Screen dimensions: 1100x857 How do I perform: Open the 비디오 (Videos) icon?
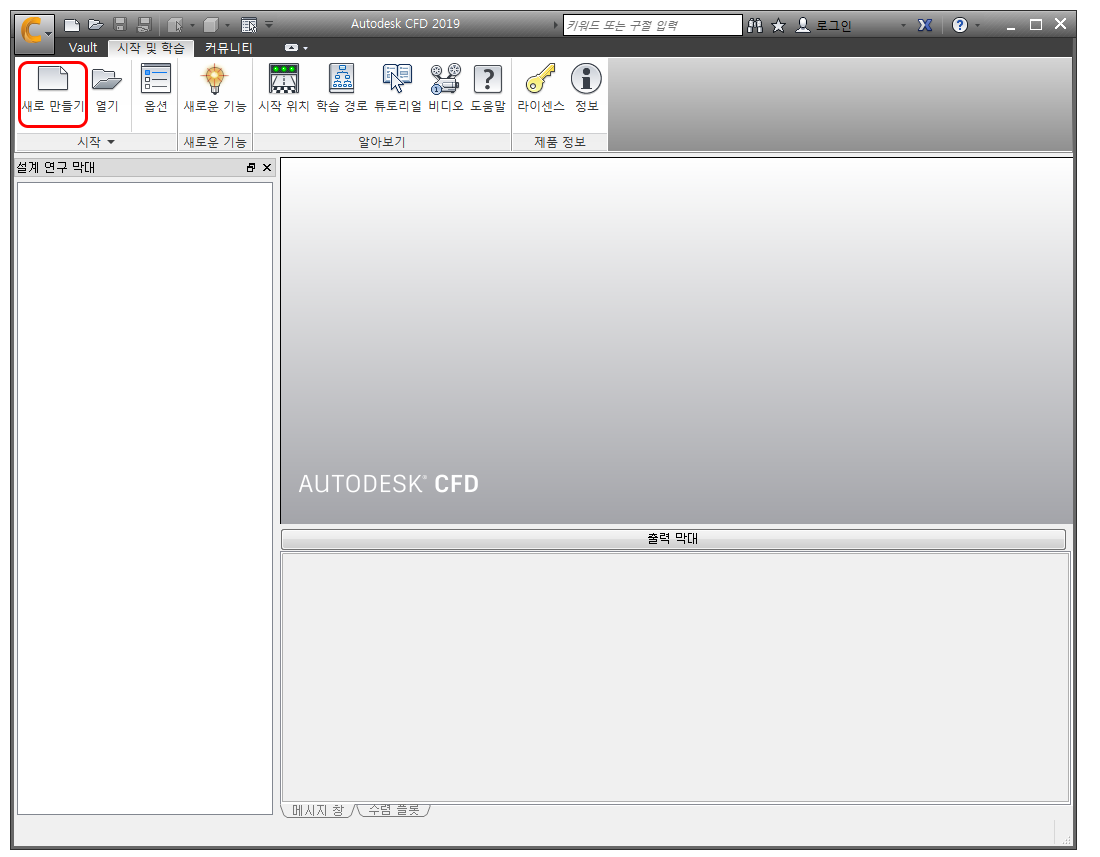(x=445, y=89)
